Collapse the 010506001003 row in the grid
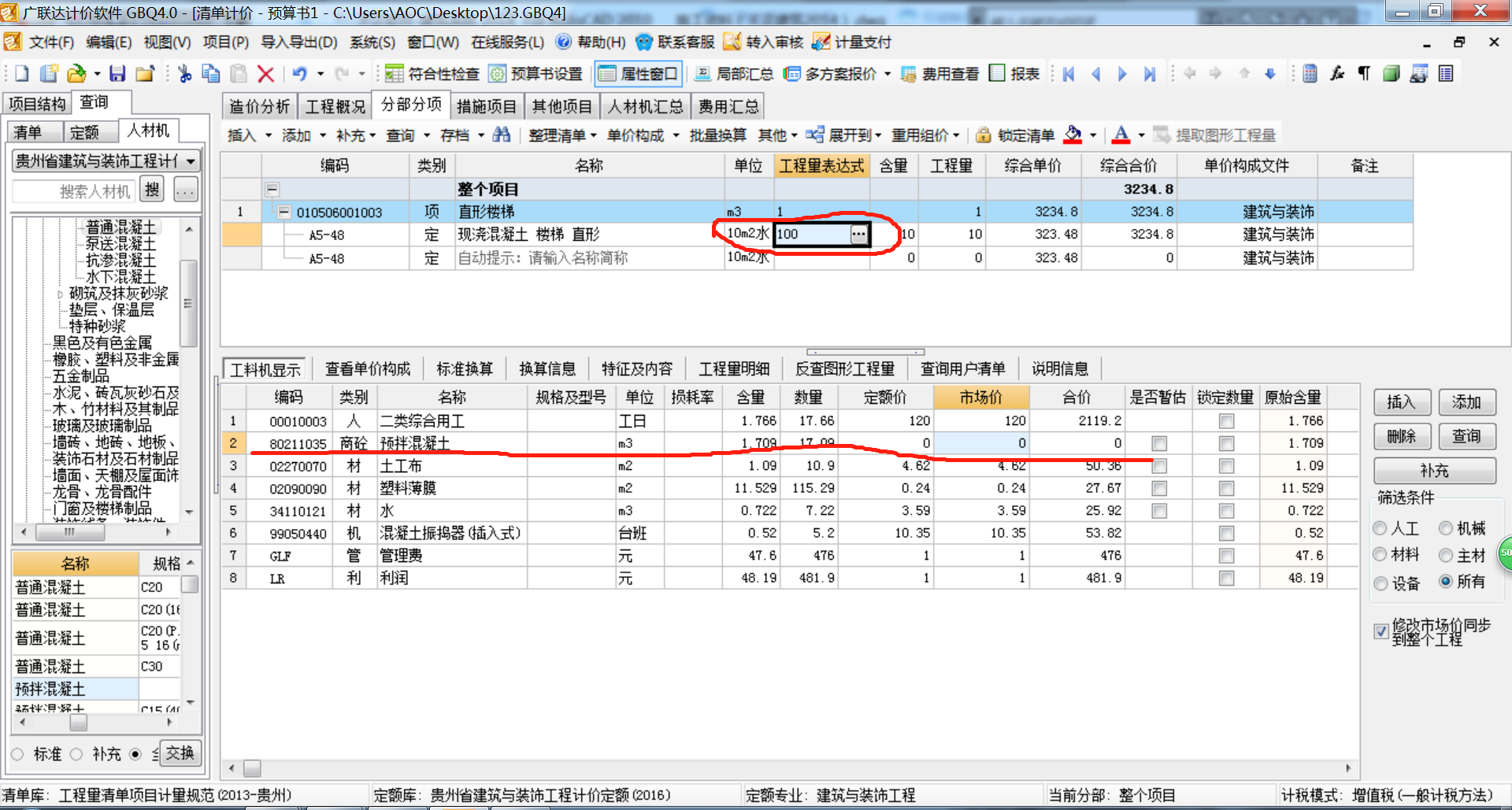 coord(283,212)
